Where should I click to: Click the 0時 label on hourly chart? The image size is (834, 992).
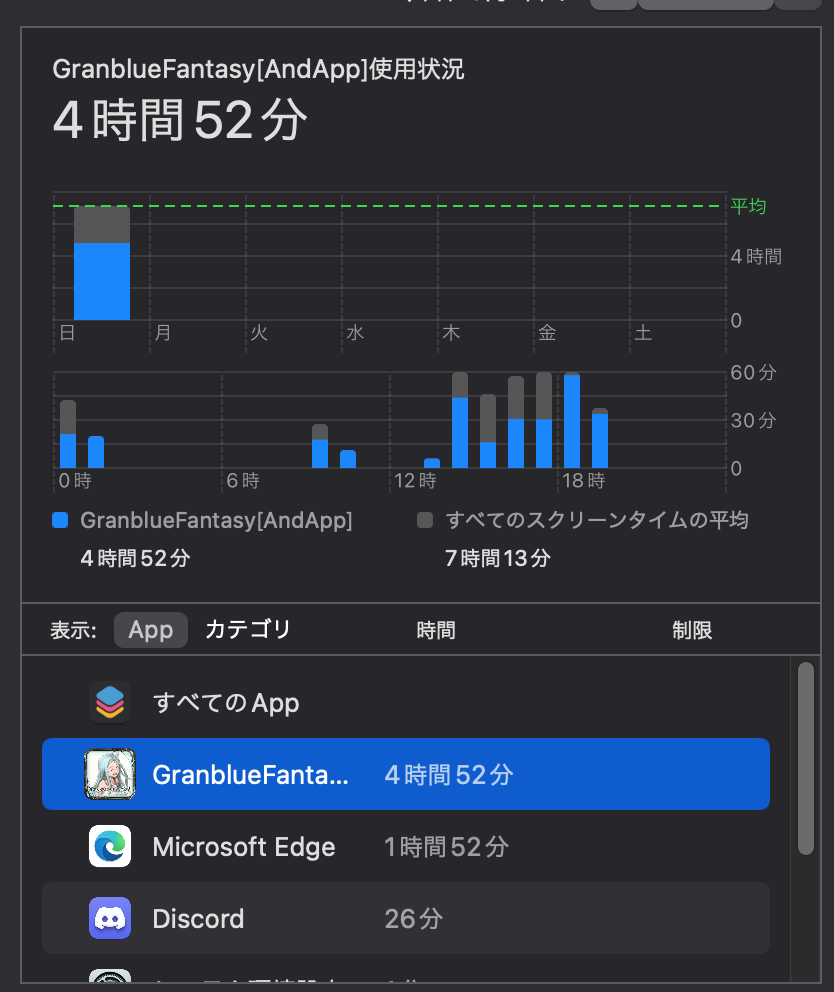click(75, 481)
